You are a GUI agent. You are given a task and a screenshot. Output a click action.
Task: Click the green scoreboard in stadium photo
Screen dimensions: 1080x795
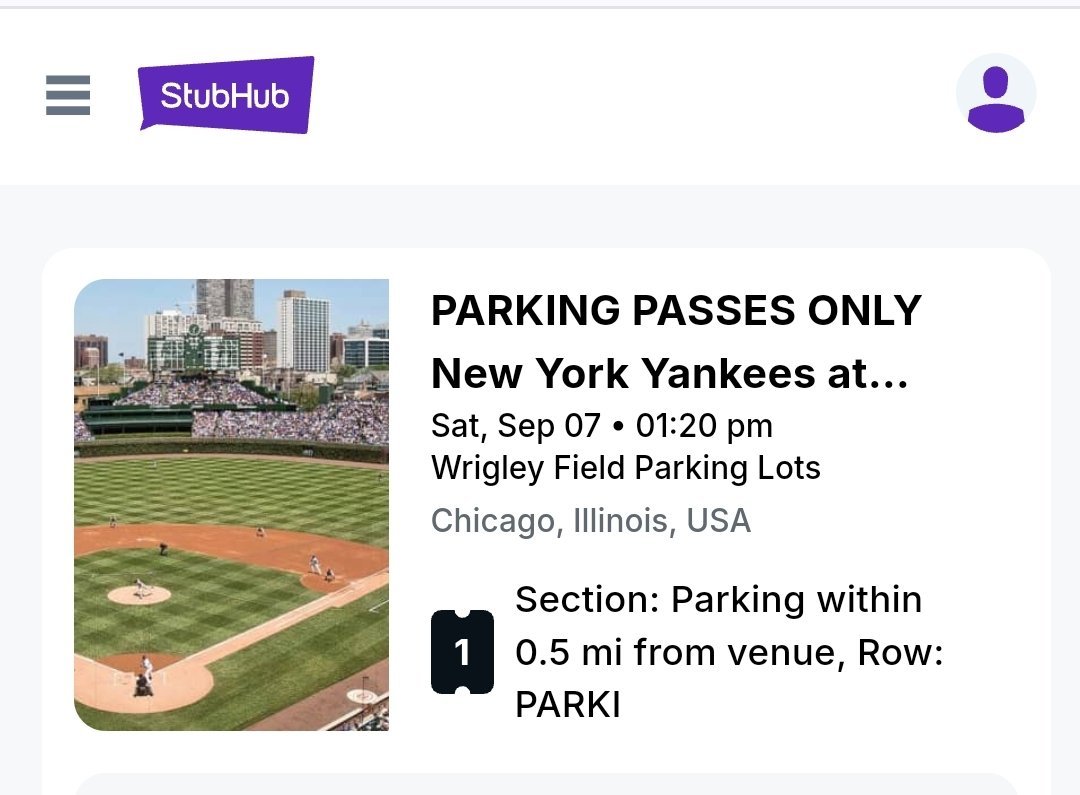[x=194, y=350]
